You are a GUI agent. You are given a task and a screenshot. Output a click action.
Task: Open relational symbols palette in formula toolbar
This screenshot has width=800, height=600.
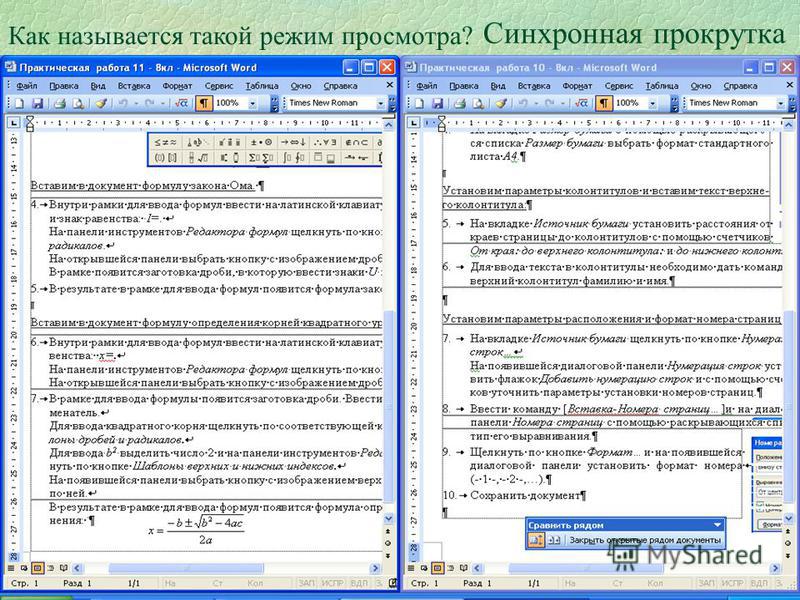point(166,142)
